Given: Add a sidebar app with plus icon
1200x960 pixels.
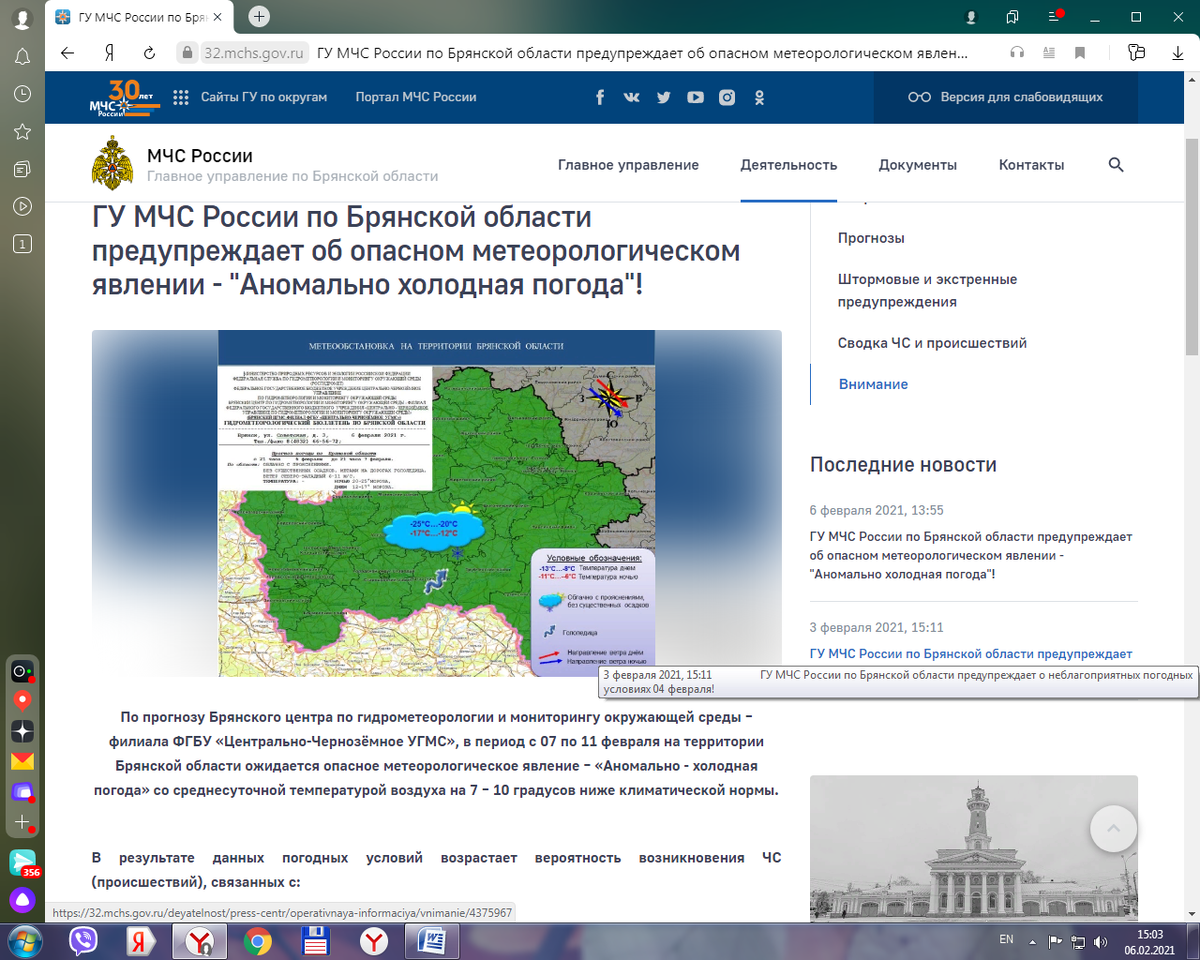Looking at the screenshot, I should [x=22, y=822].
